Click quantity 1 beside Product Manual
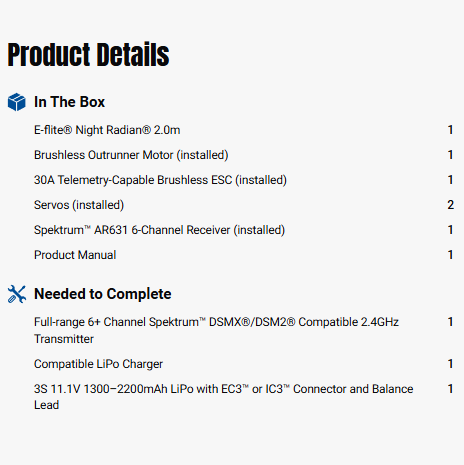464x465 pixels. click(x=450, y=255)
